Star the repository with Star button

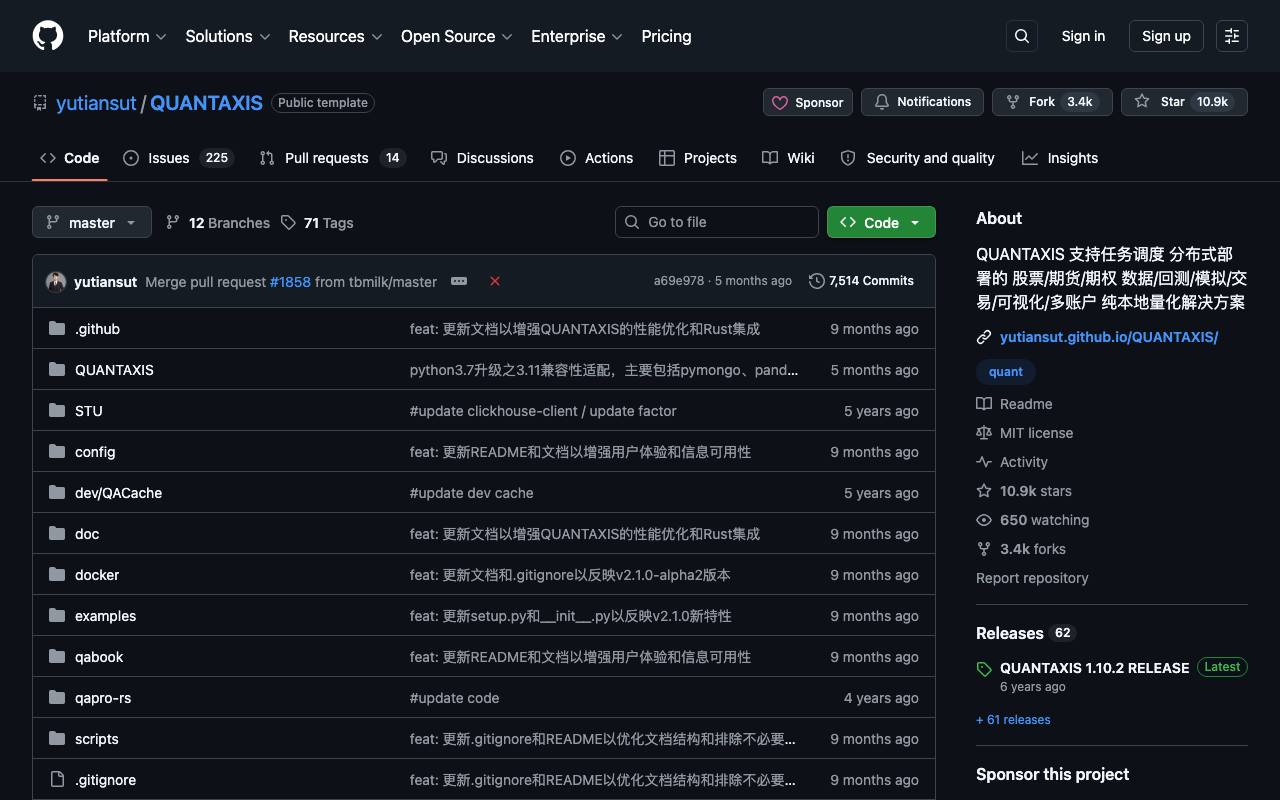[1184, 102]
